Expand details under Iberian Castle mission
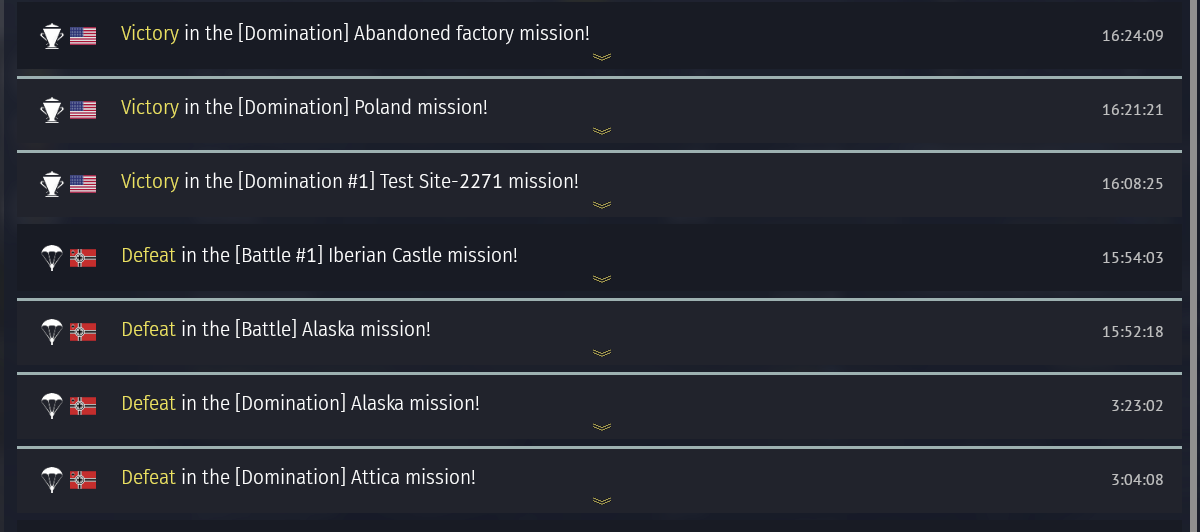This screenshot has height=532, width=1200. tap(601, 279)
